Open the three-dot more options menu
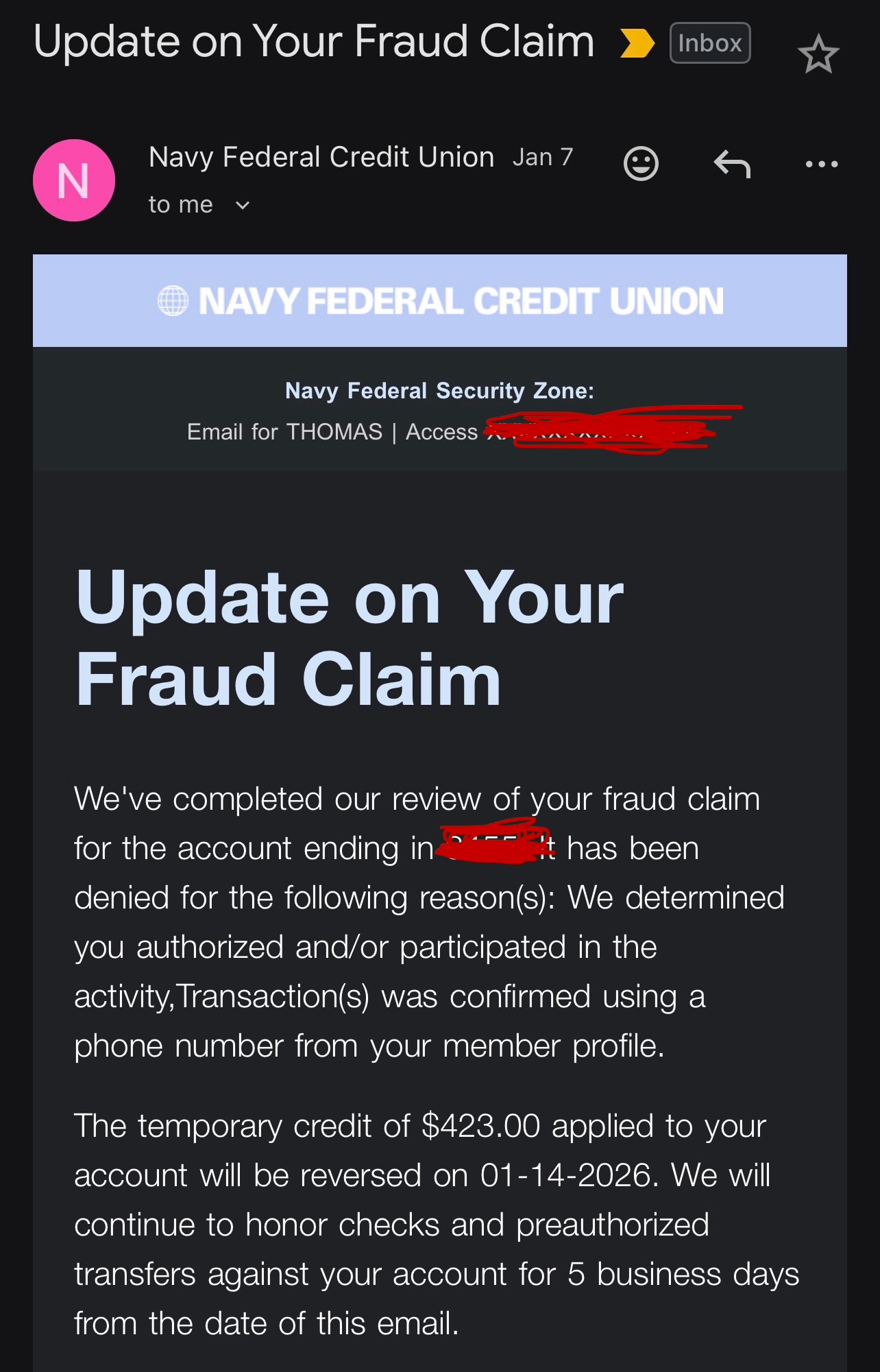880x1372 pixels. click(821, 165)
